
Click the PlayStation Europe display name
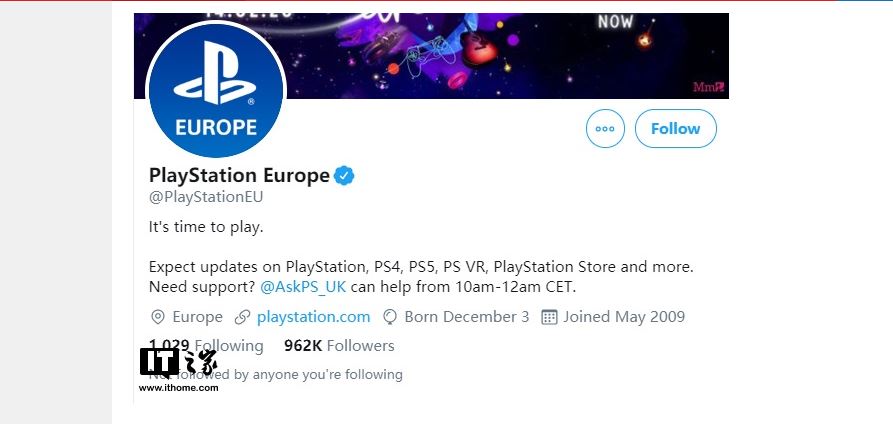click(x=239, y=176)
